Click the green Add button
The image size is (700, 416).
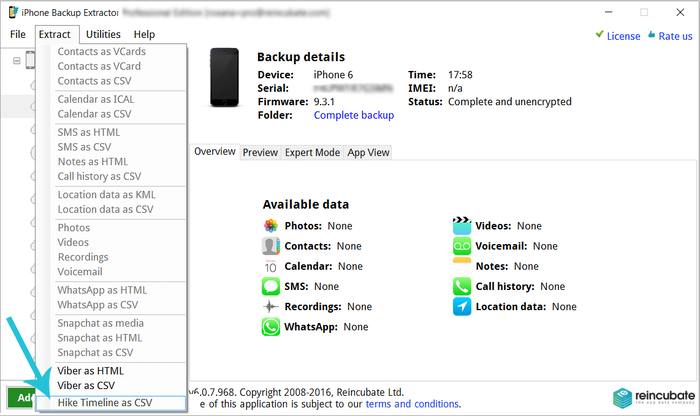point(21,397)
